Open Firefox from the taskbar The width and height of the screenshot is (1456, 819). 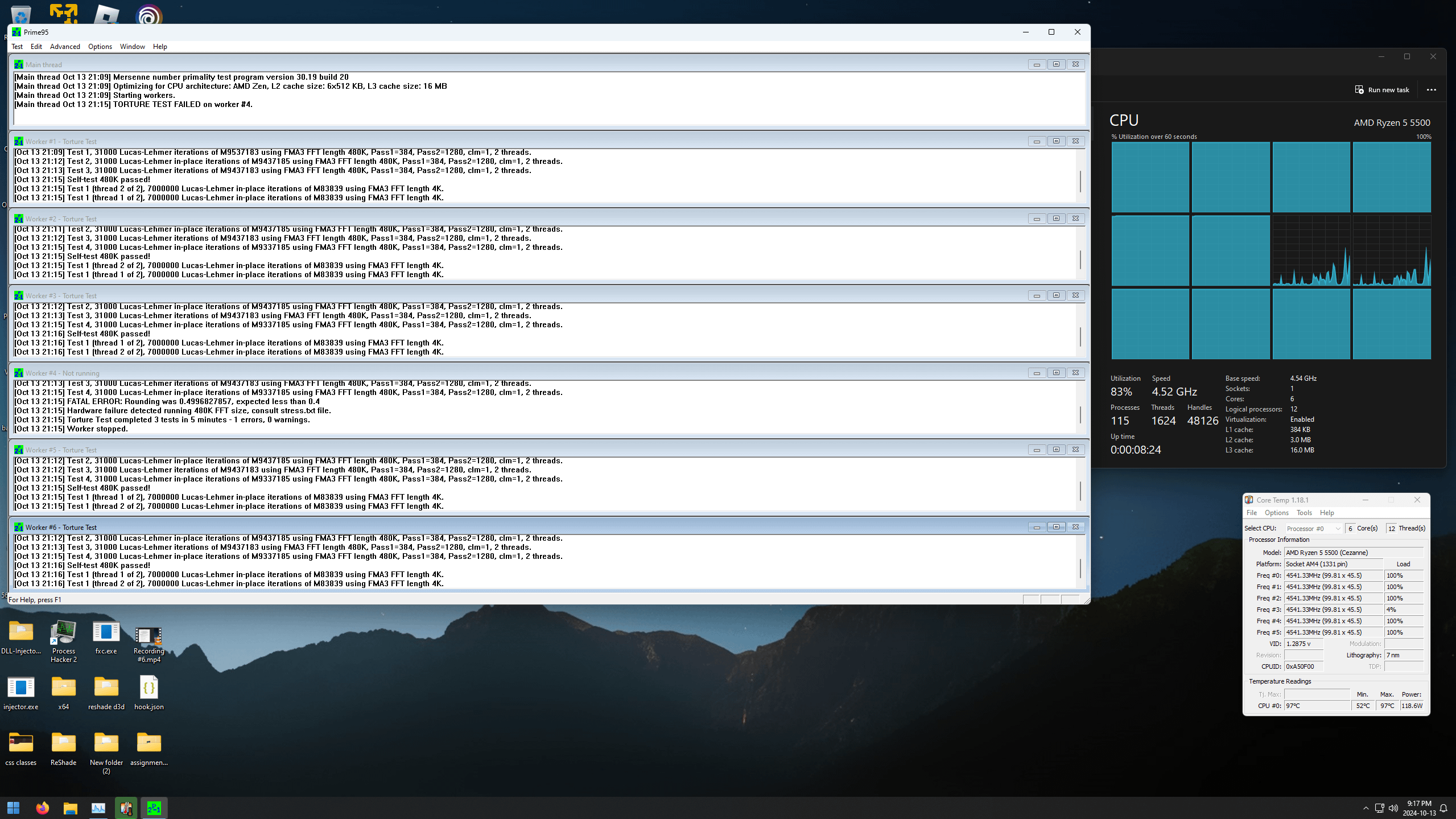(42, 808)
